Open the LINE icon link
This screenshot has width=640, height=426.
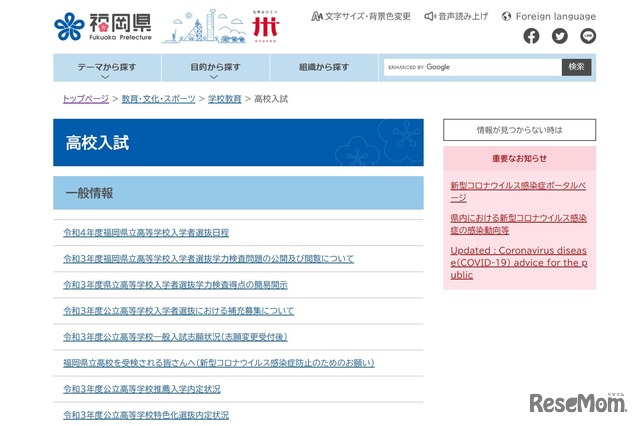click(587, 36)
